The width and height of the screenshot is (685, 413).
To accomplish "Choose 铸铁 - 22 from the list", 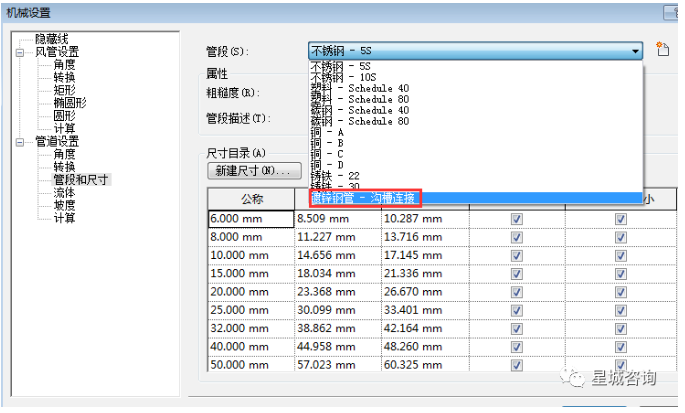I will coord(476,176).
